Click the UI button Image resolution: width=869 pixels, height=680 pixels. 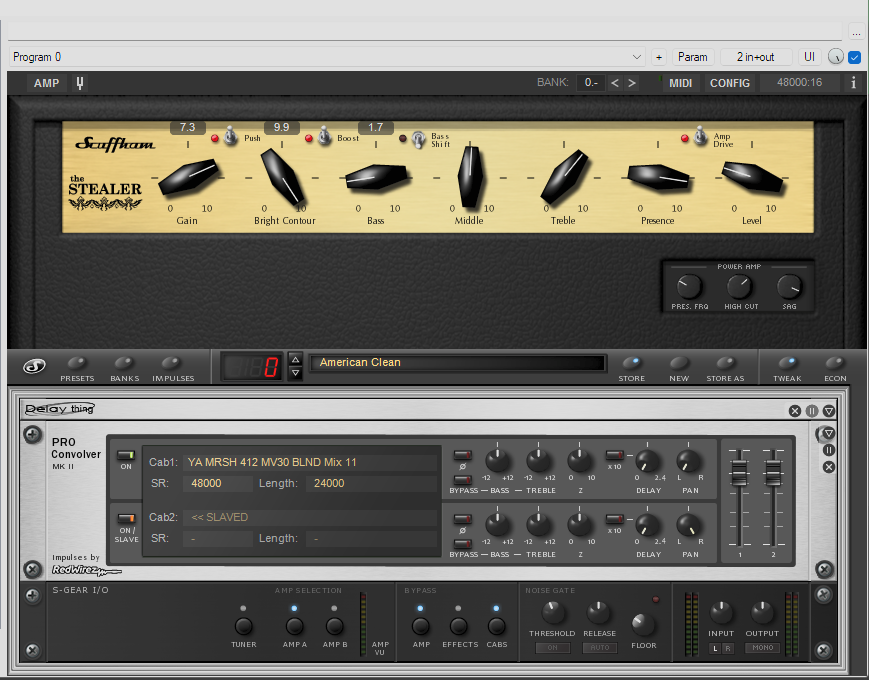click(810, 57)
